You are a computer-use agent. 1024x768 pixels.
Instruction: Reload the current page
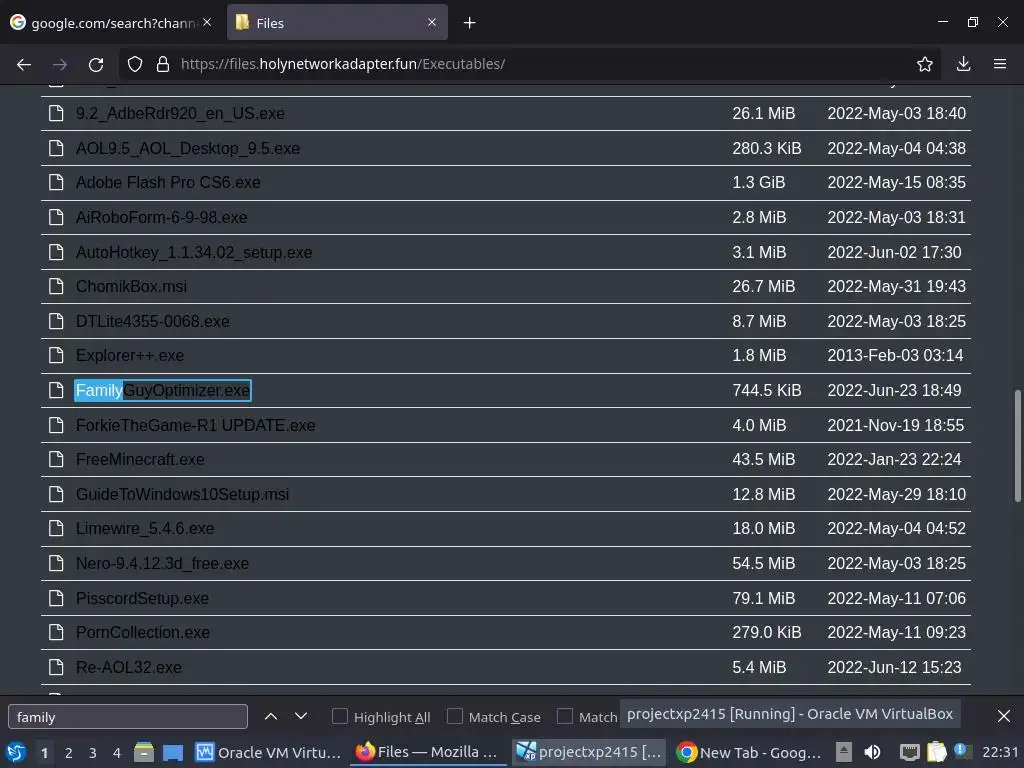click(x=96, y=64)
